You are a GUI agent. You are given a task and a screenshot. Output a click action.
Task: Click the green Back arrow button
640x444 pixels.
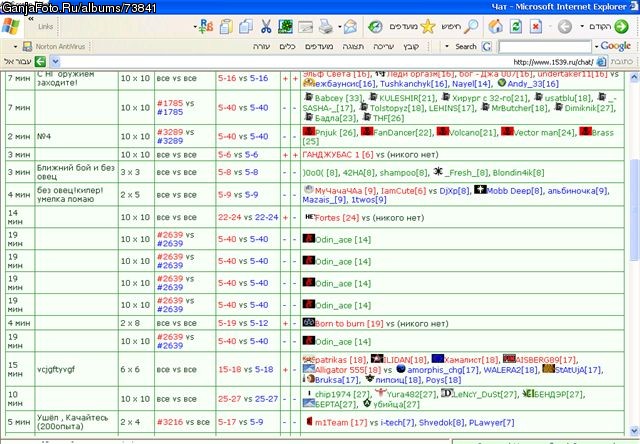pyautogui.click(x=622, y=27)
